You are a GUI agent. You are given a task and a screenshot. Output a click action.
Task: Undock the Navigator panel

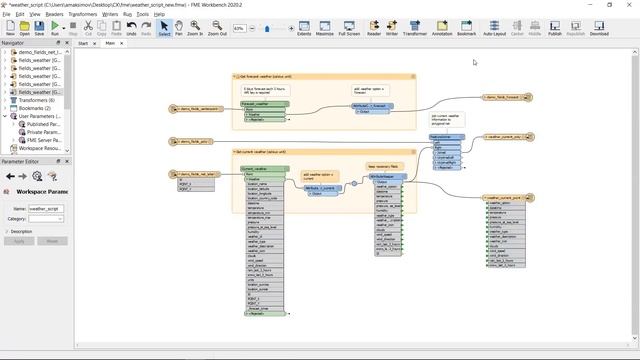tap(58, 43)
